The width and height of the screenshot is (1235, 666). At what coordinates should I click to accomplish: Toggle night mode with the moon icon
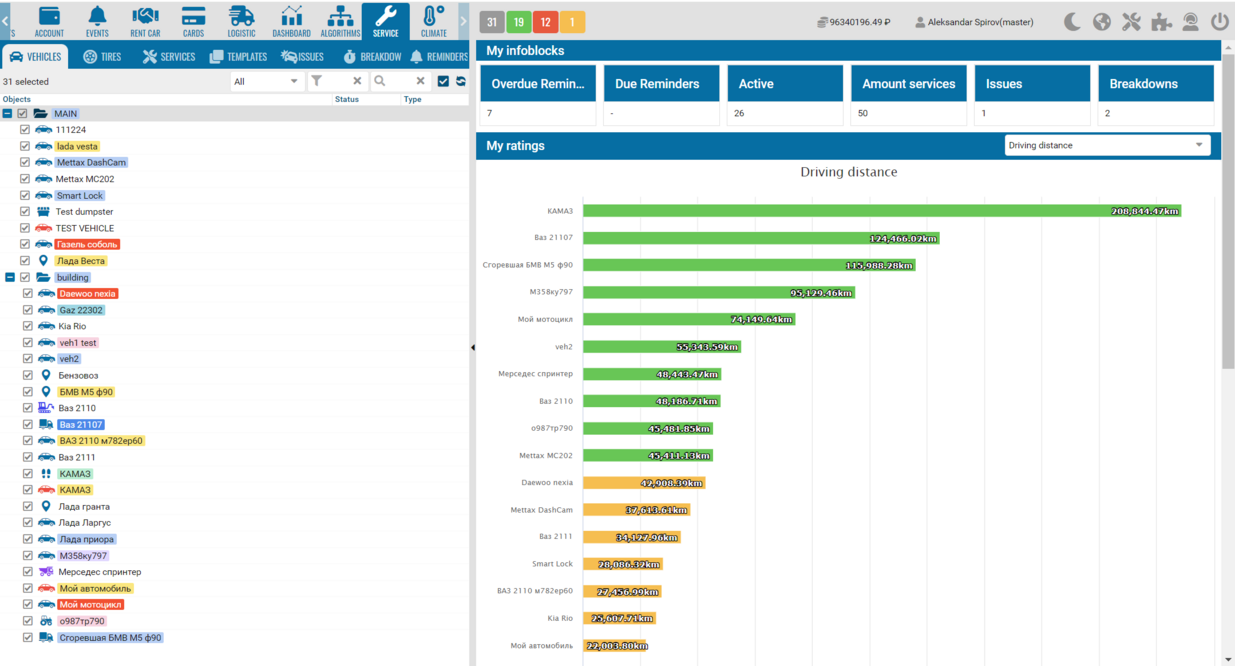coord(1072,21)
